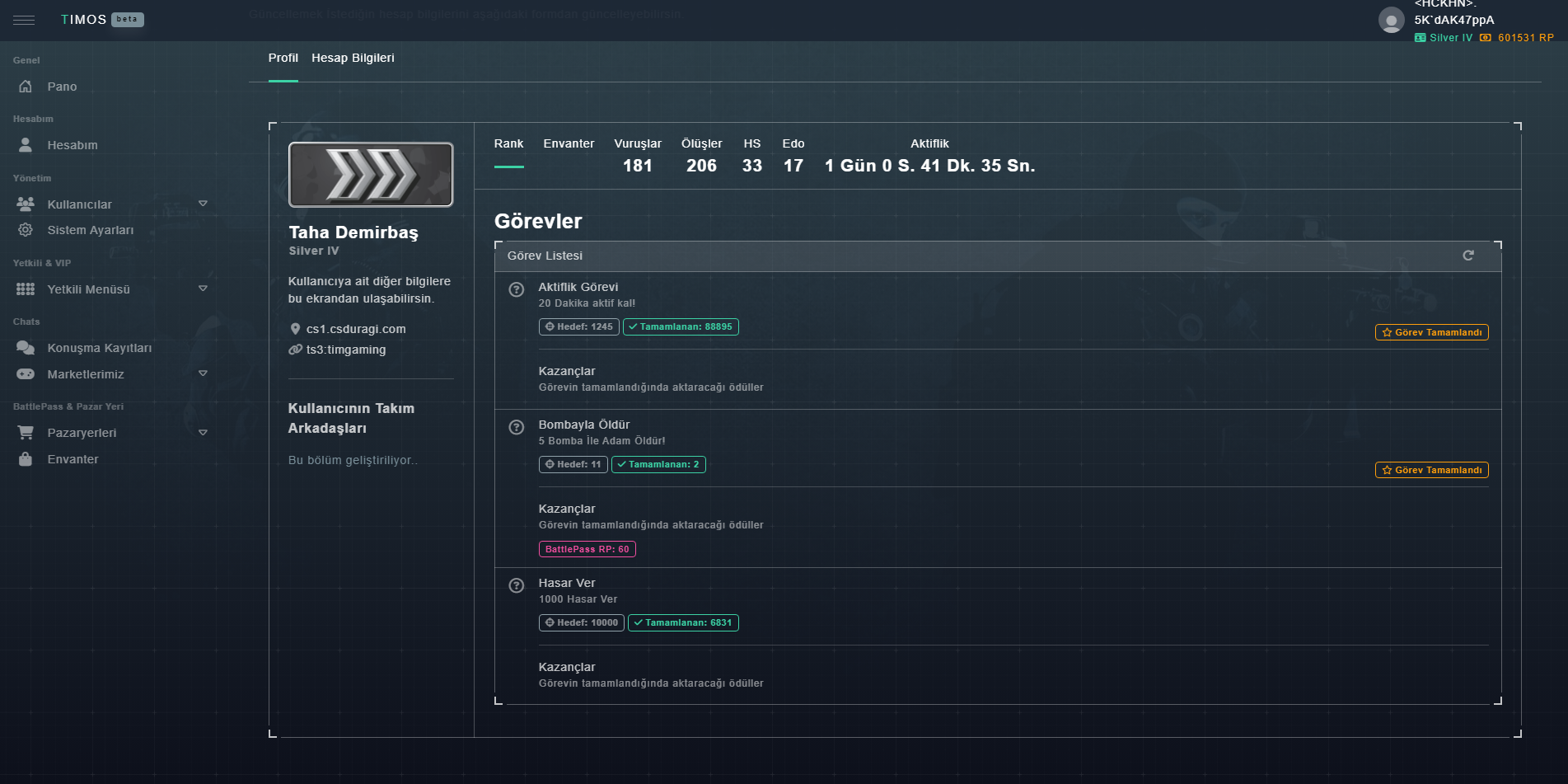Viewport: 1568px width, 784px height.
Task: Click Tamamlanan: 88895 badge
Action: (681, 326)
